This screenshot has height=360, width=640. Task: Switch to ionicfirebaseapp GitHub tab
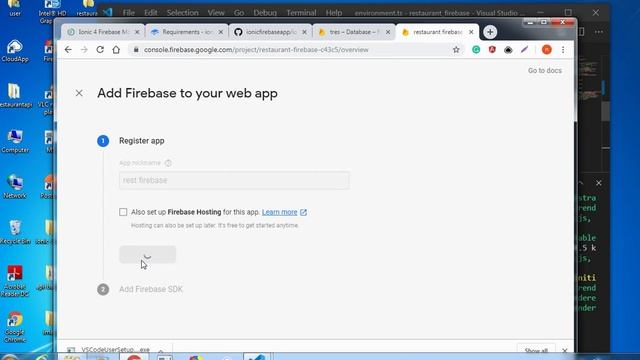tap(271, 32)
